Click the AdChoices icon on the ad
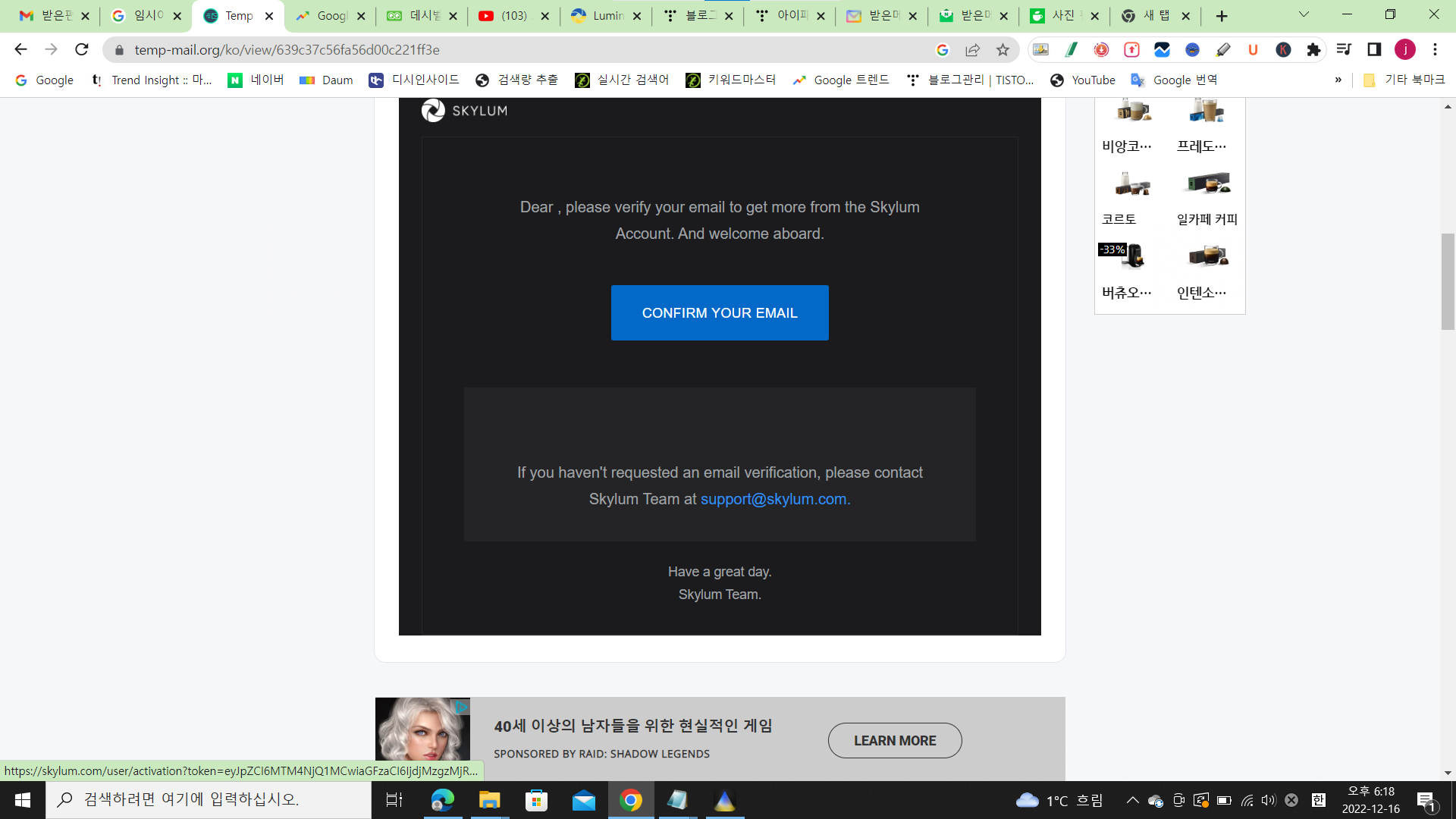 462,706
